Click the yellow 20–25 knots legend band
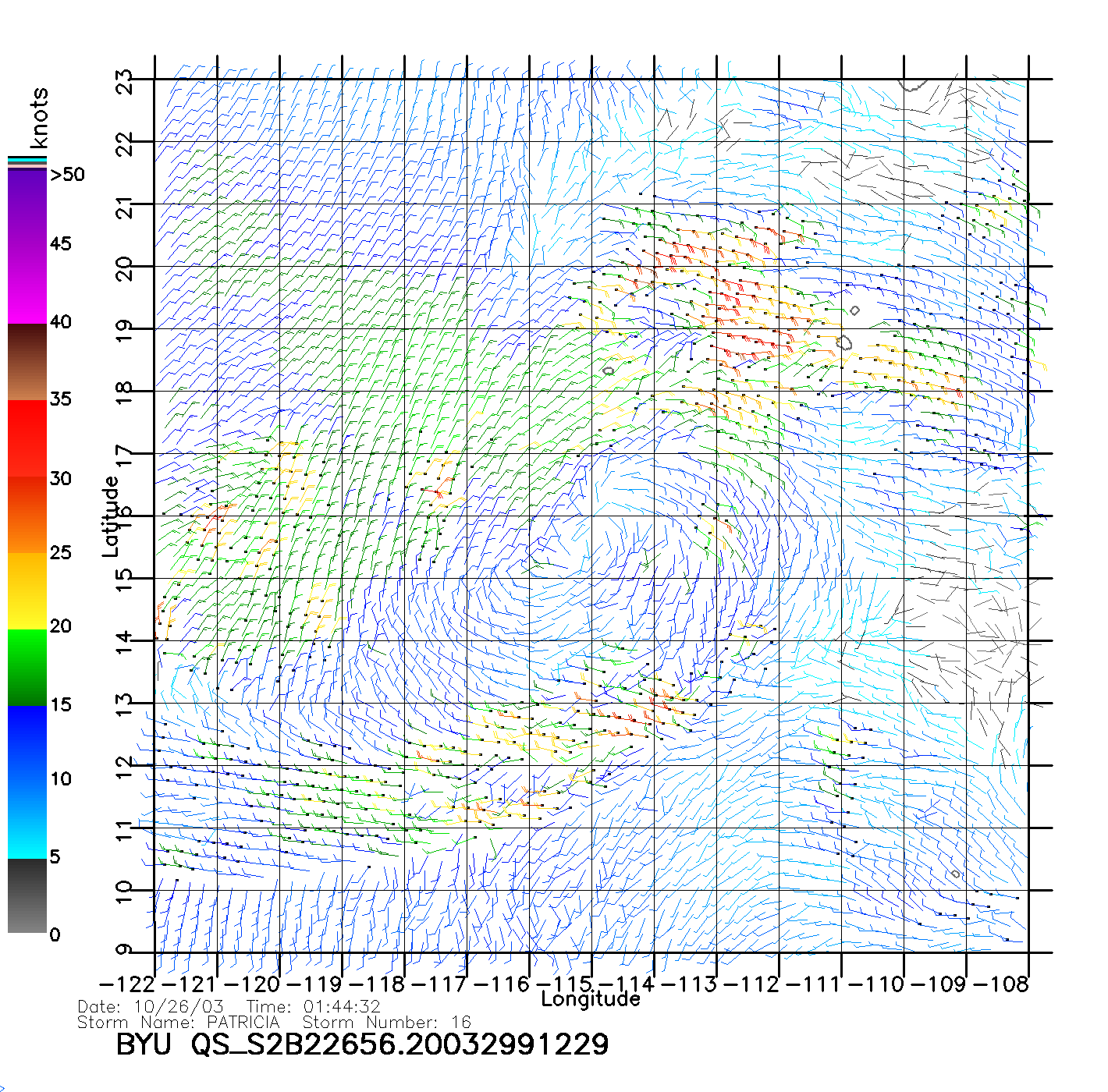Image resolution: width=1108 pixels, height=1092 pixels. (27, 590)
